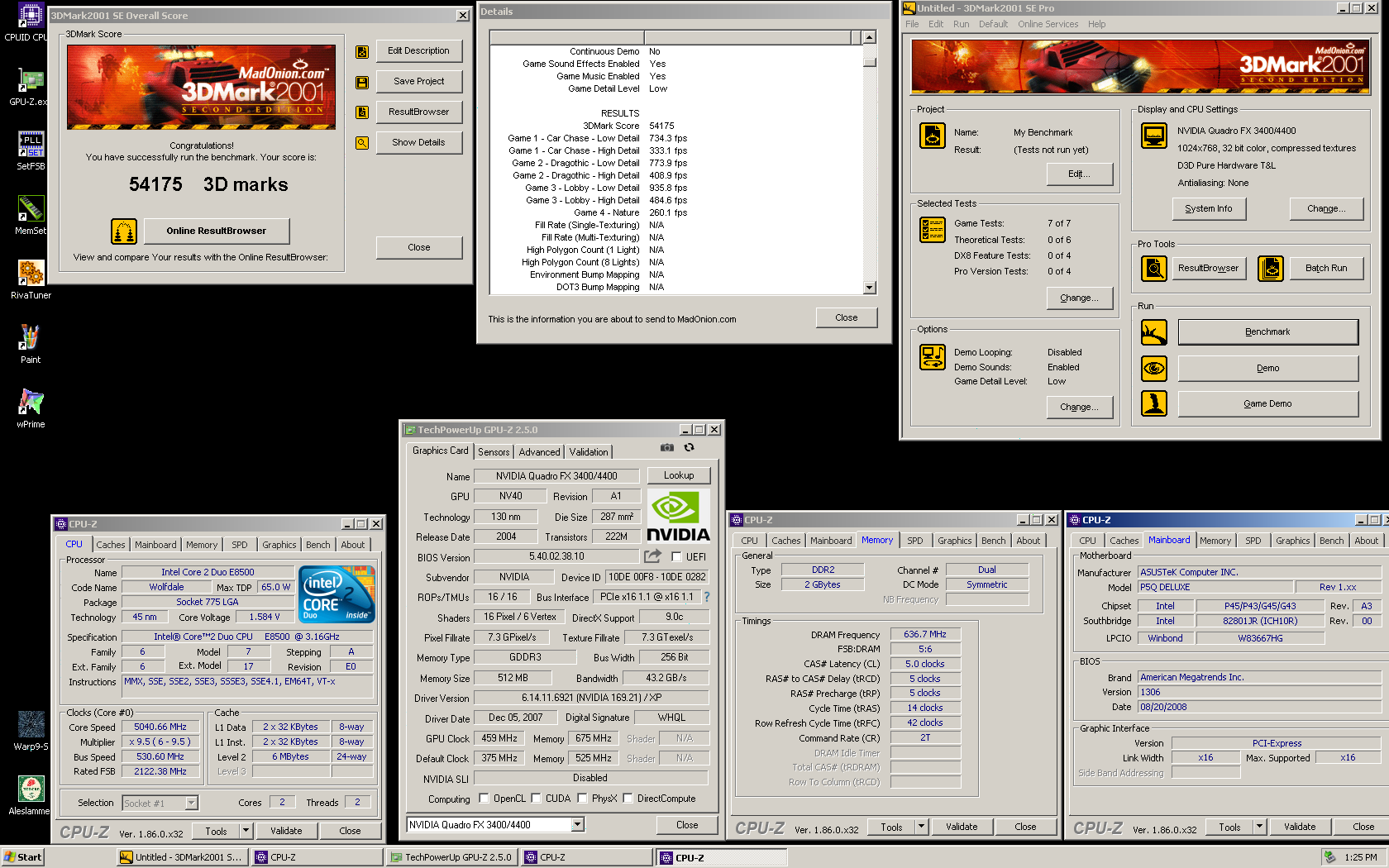Open the Bench tab in Mainboard tab window
This screenshot has height=868, width=1389.
click(1331, 541)
